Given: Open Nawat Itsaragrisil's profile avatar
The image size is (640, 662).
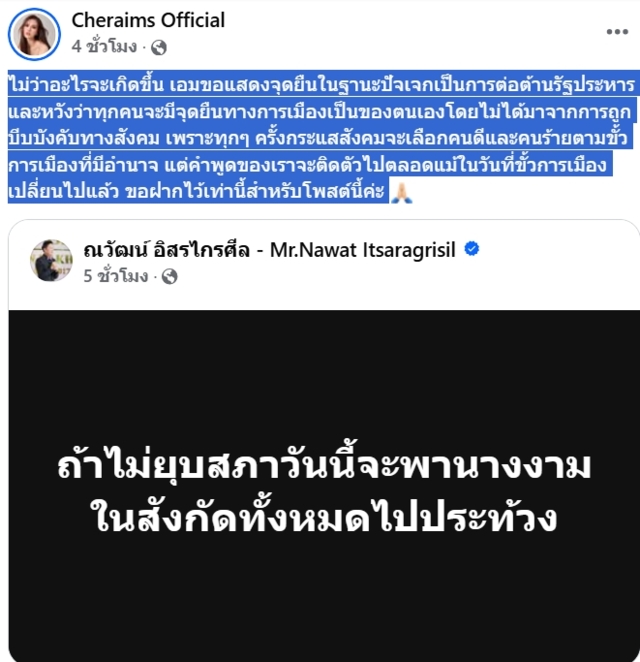Looking at the screenshot, I should click(51, 260).
